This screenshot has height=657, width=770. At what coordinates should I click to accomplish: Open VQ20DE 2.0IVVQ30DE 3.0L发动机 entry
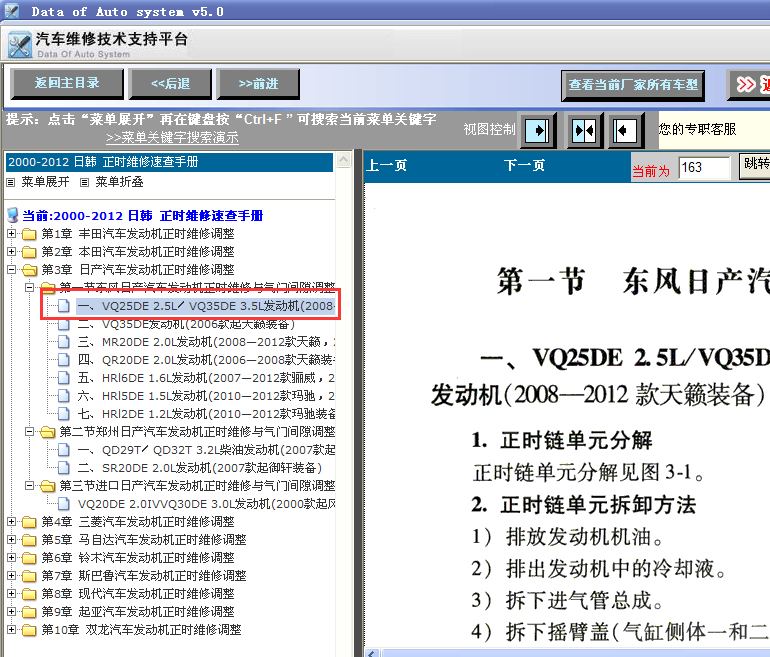206,504
